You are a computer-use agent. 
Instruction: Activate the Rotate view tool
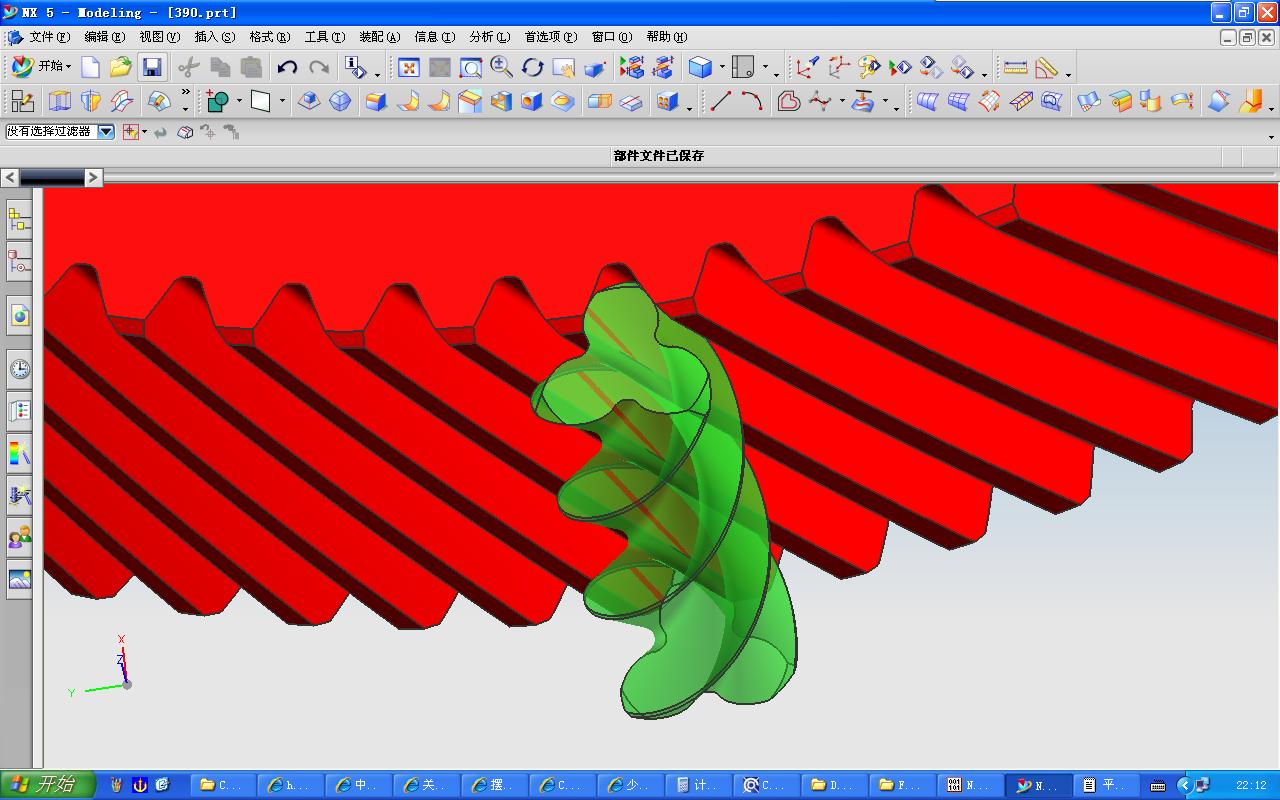532,67
